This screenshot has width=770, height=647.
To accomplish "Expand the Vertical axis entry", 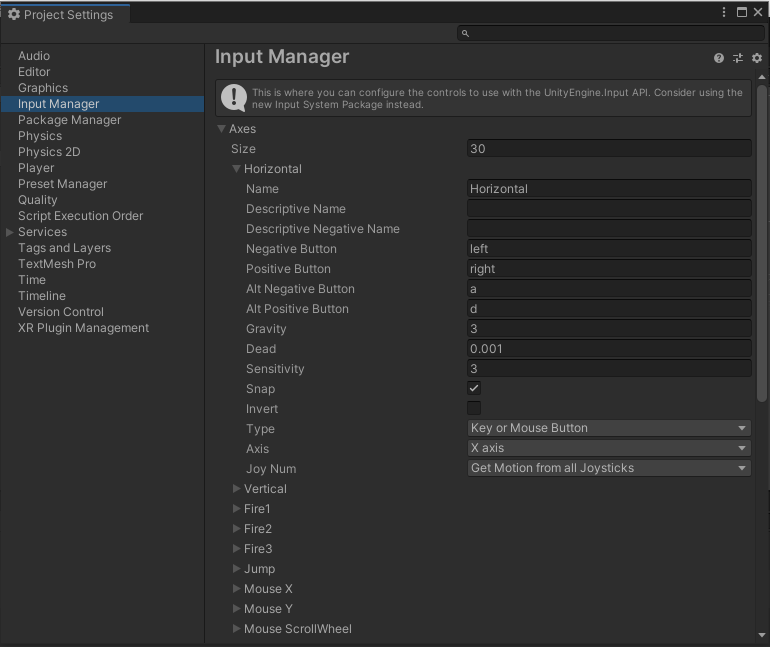I will [237, 489].
